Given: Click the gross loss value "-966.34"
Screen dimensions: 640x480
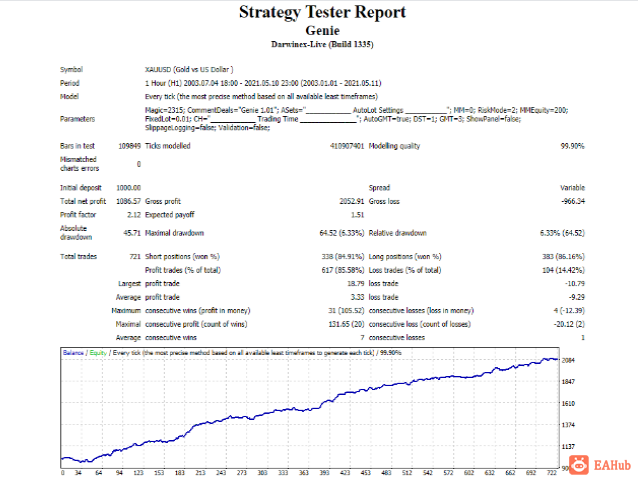Looking at the screenshot, I should pos(573,202).
